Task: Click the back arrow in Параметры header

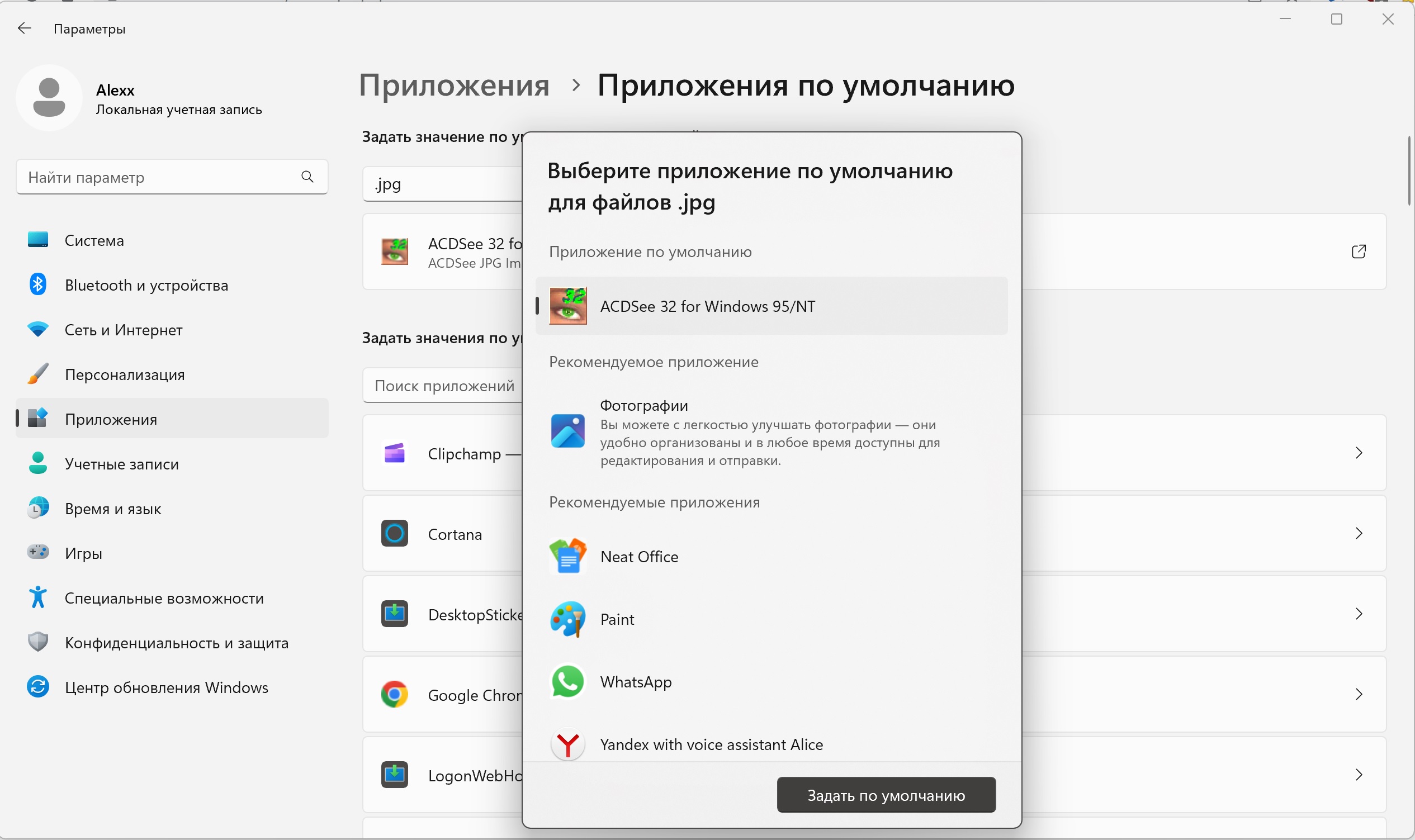Action: (x=25, y=29)
